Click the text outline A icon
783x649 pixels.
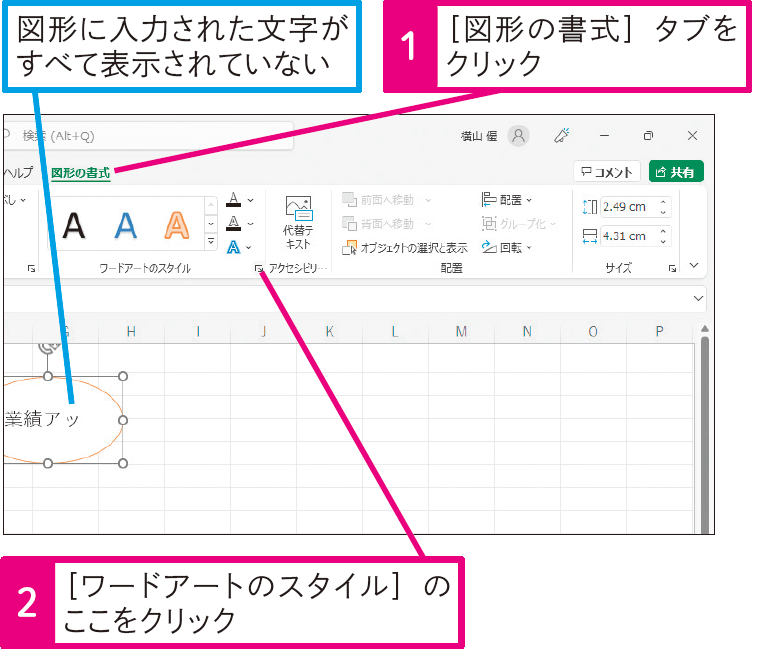(233, 223)
